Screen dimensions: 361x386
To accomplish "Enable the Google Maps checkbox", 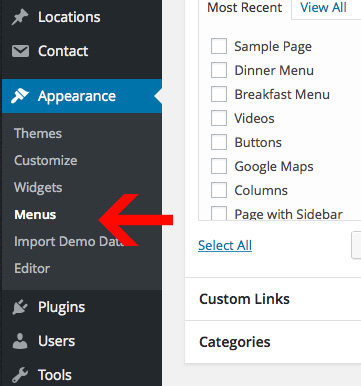I will [219, 166].
